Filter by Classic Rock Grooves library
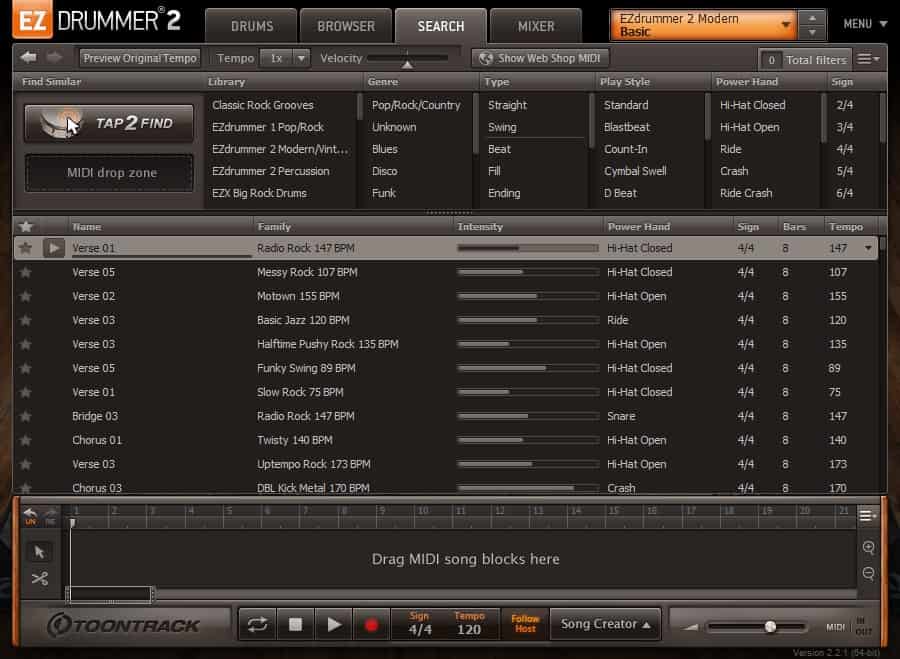This screenshot has height=659, width=900. coord(263,105)
